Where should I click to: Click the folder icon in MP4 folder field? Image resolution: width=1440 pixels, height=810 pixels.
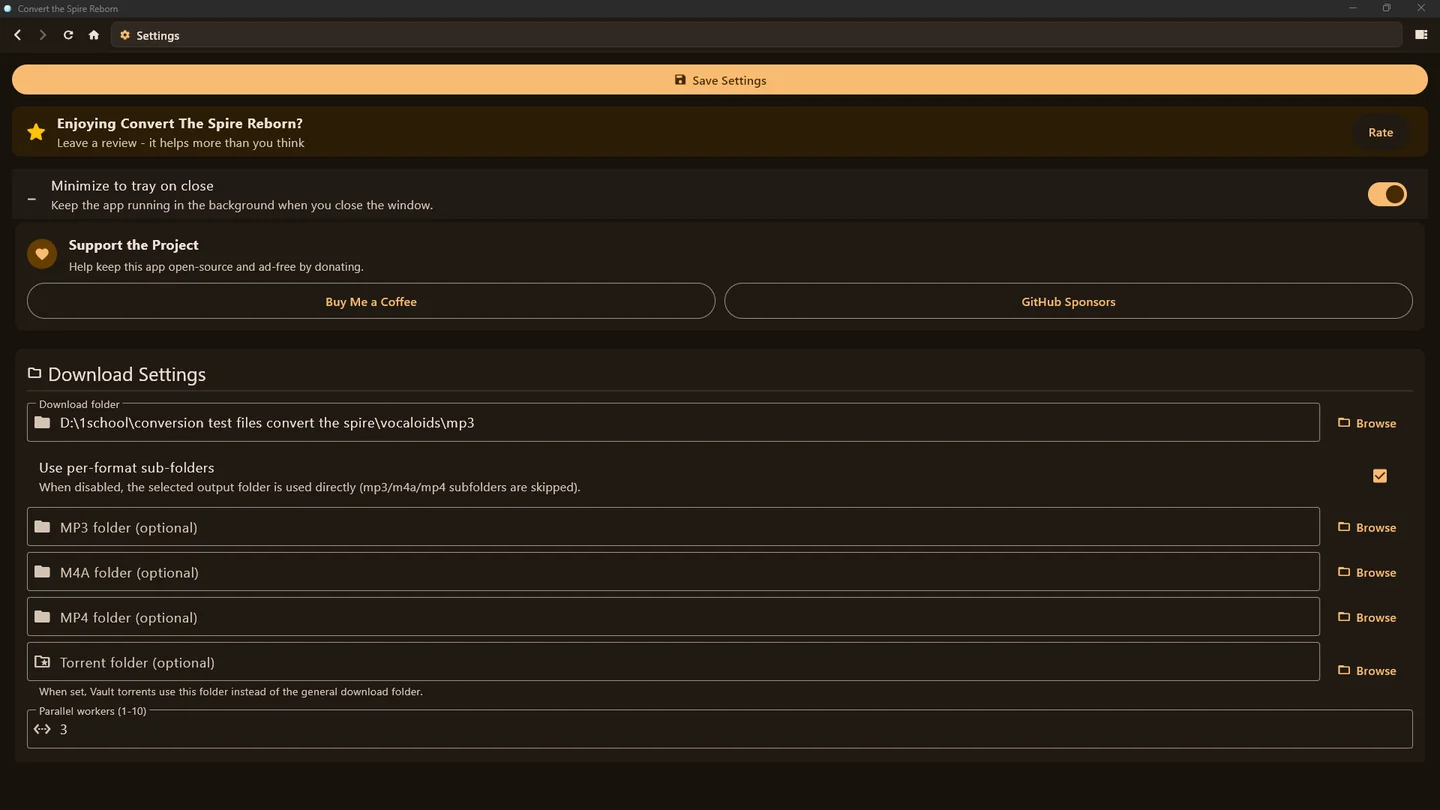42,617
